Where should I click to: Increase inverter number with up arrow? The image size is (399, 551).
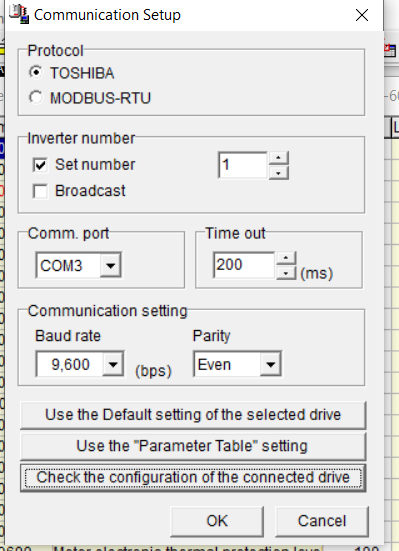coord(278,158)
